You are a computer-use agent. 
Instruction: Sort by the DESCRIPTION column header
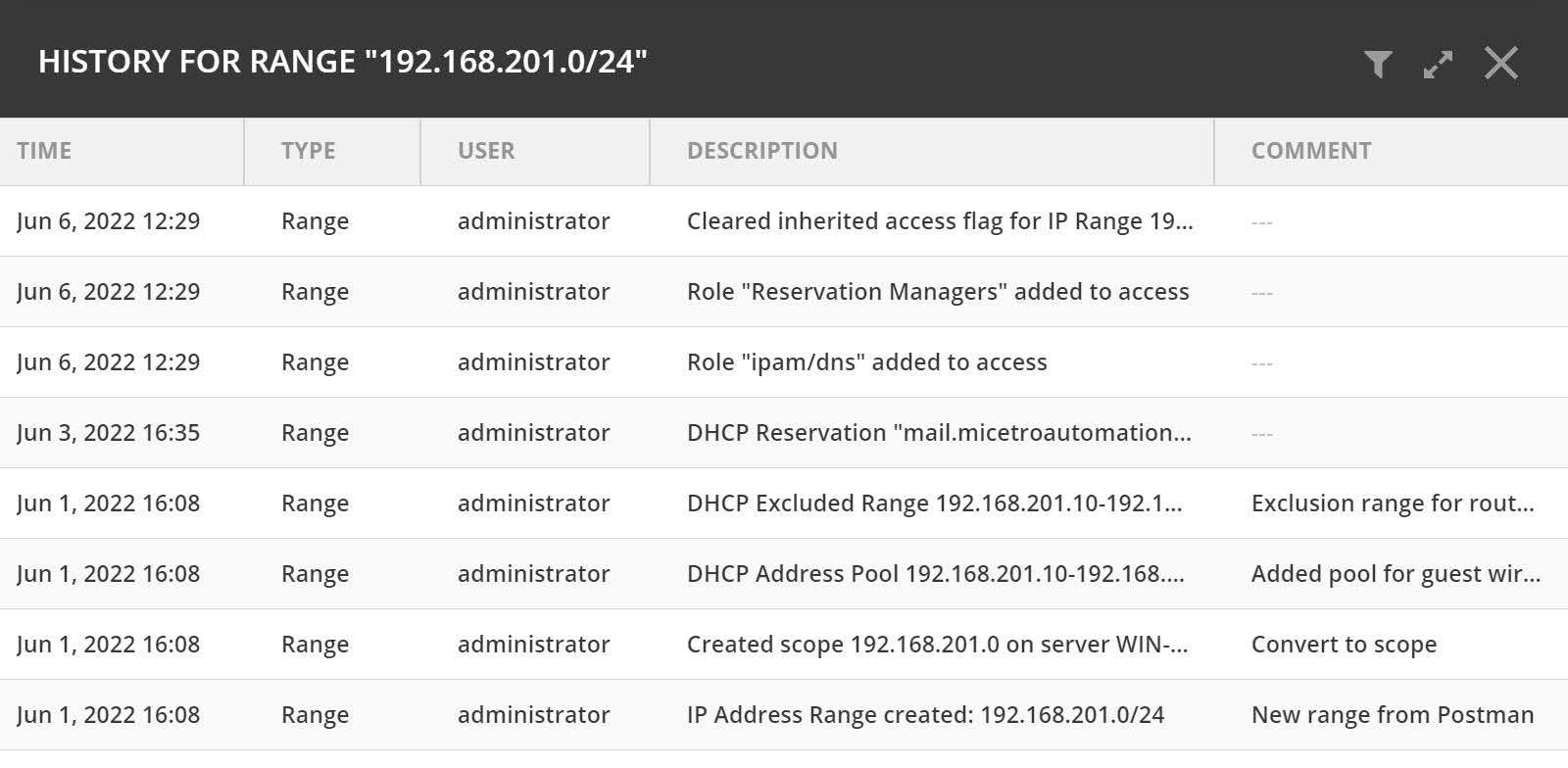pyautogui.click(x=932, y=151)
